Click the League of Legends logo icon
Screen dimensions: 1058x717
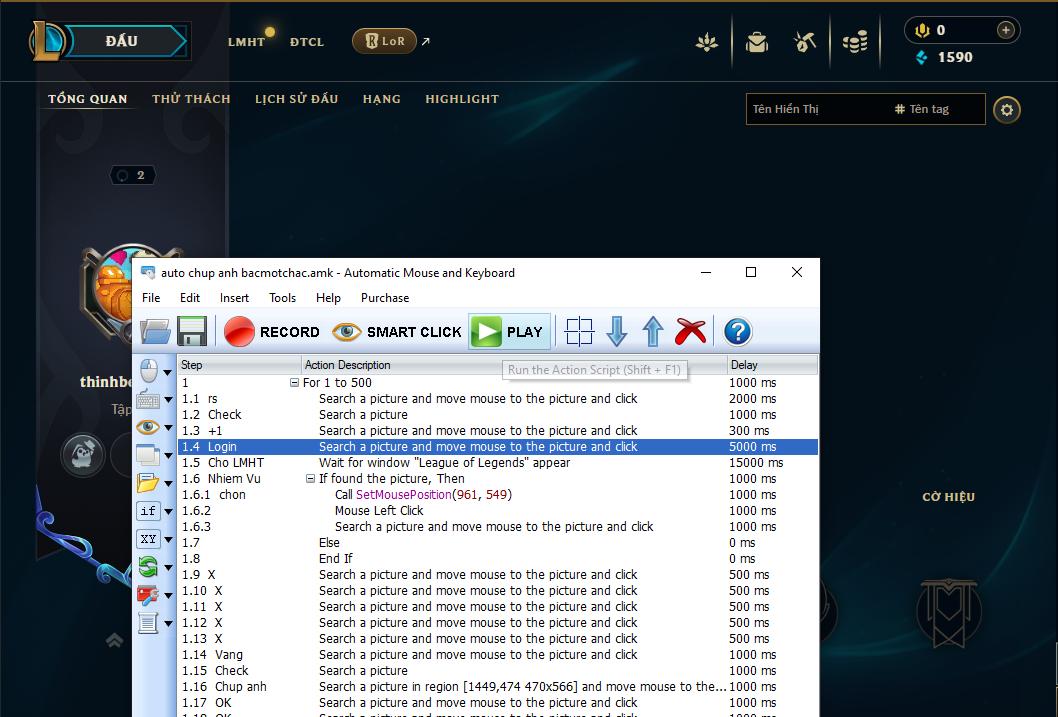click(x=47, y=40)
